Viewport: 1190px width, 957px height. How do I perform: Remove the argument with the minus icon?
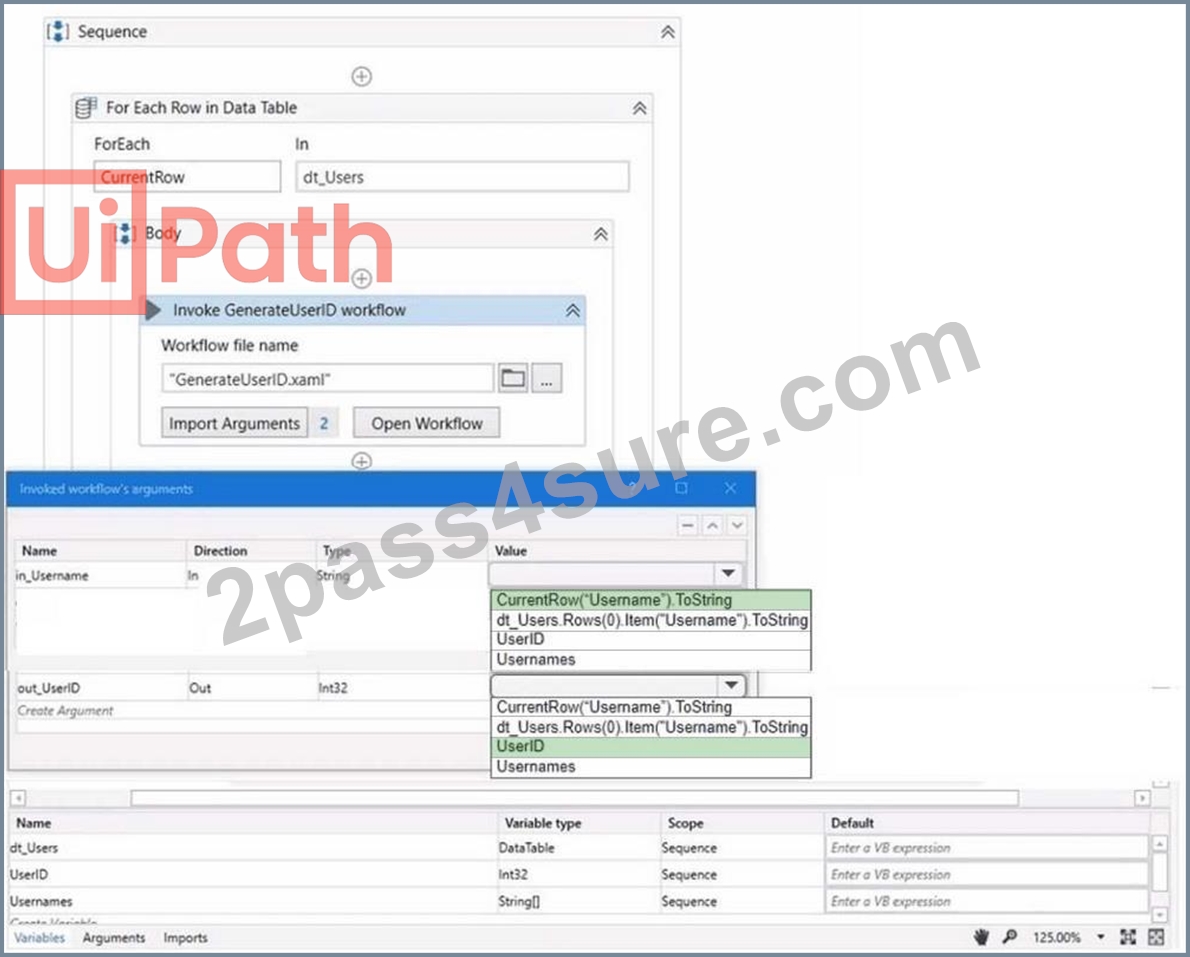pos(688,525)
